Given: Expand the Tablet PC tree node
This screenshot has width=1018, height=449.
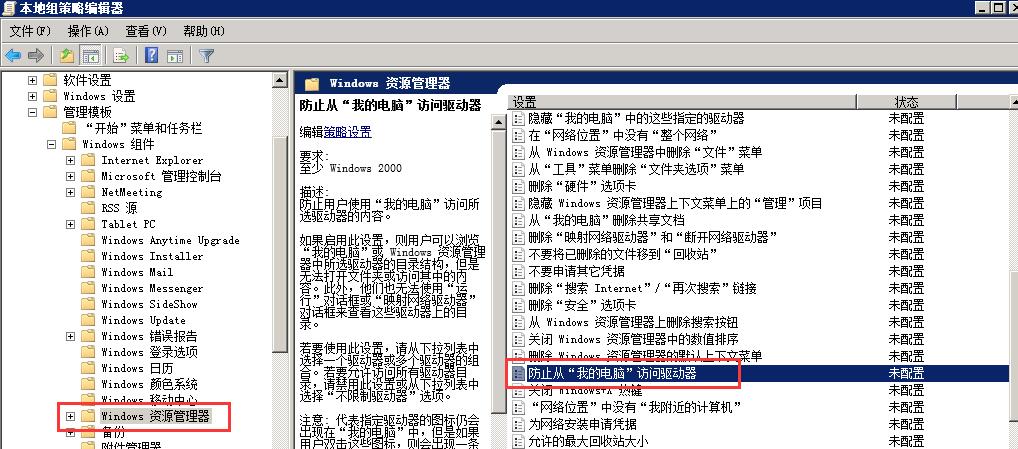Looking at the screenshot, I should click(x=71, y=224).
